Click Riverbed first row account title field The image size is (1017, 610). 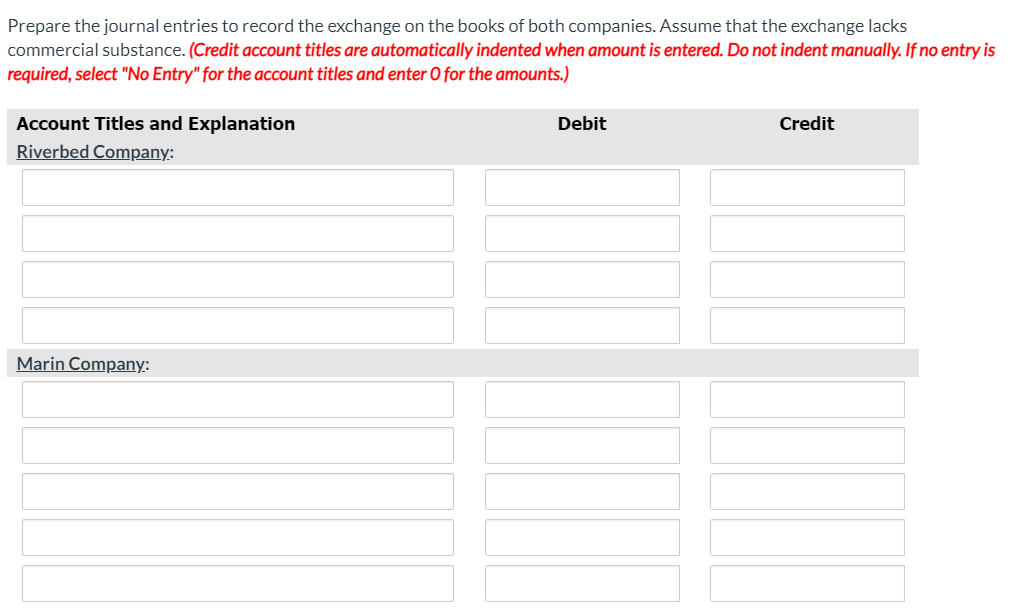(237, 188)
